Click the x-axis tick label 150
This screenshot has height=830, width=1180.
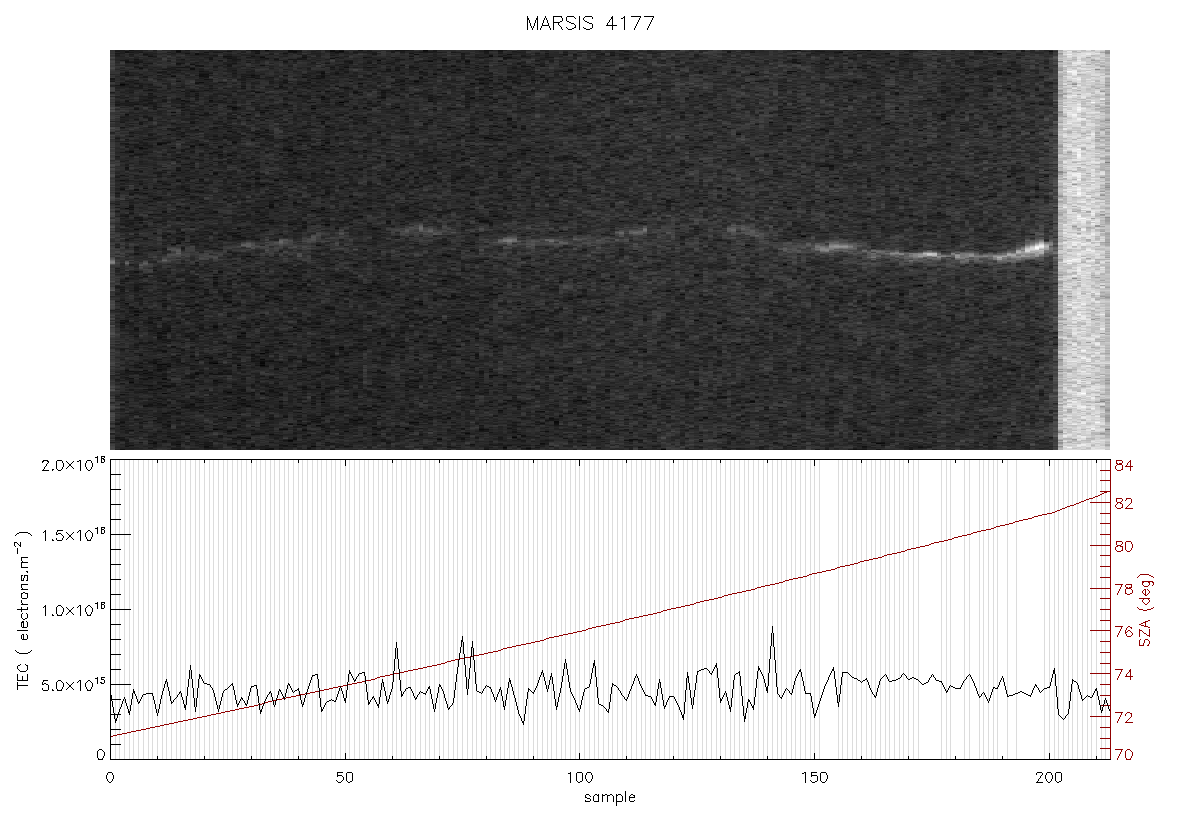point(814,777)
